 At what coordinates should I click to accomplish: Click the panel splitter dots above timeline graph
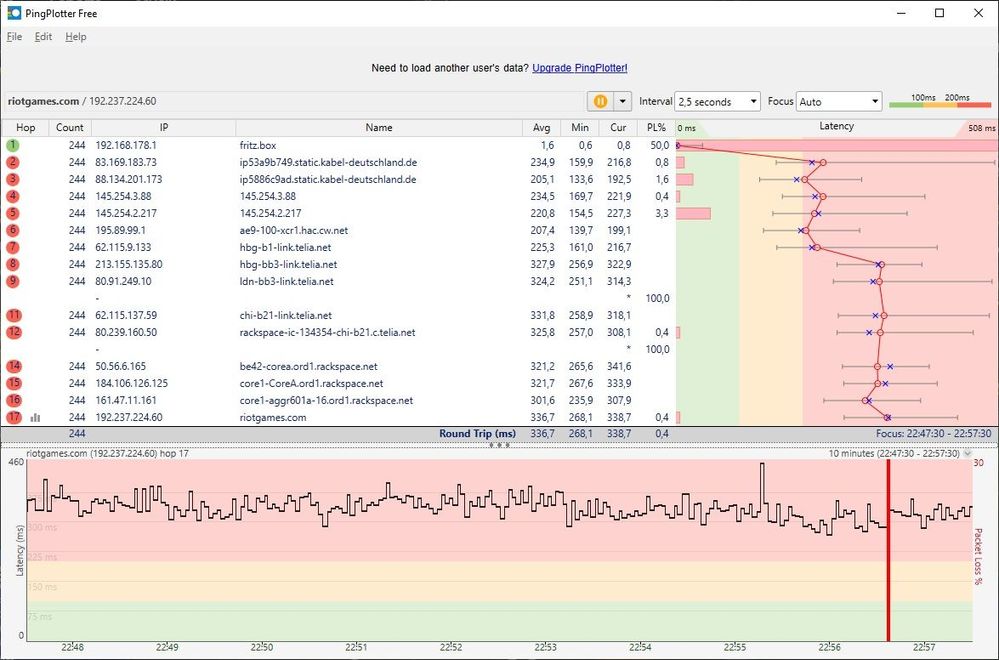pos(499,445)
